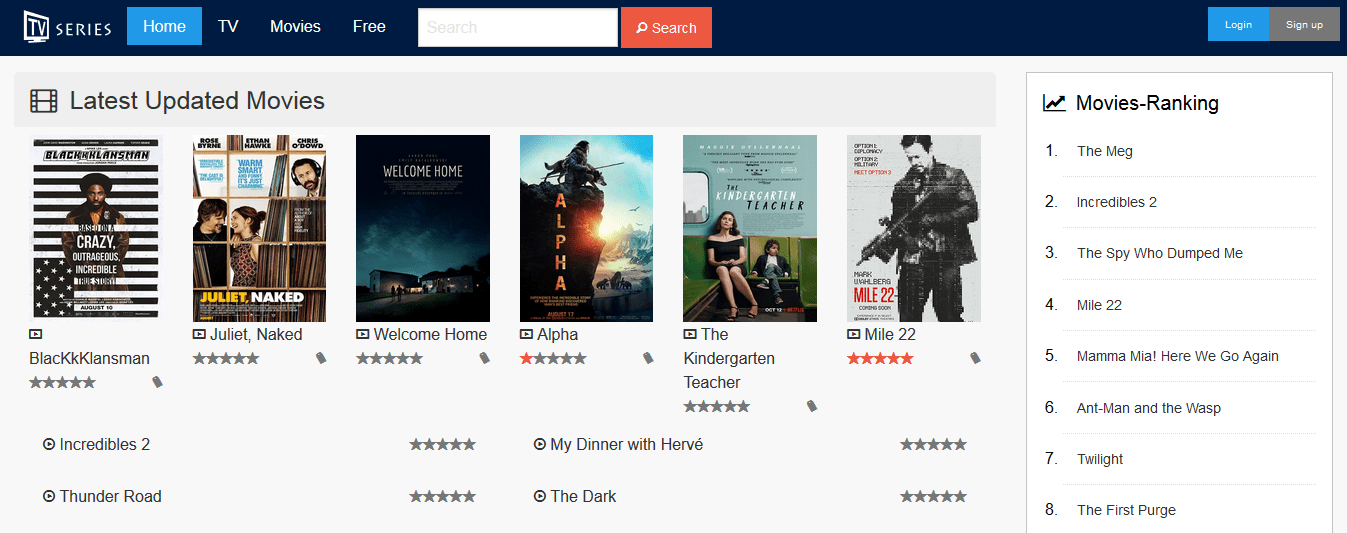Image resolution: width=1347 pixels, height=533 pixels.
Task: Open the Juliet, Naked poster thumbnail
Action: click(259, 228)
